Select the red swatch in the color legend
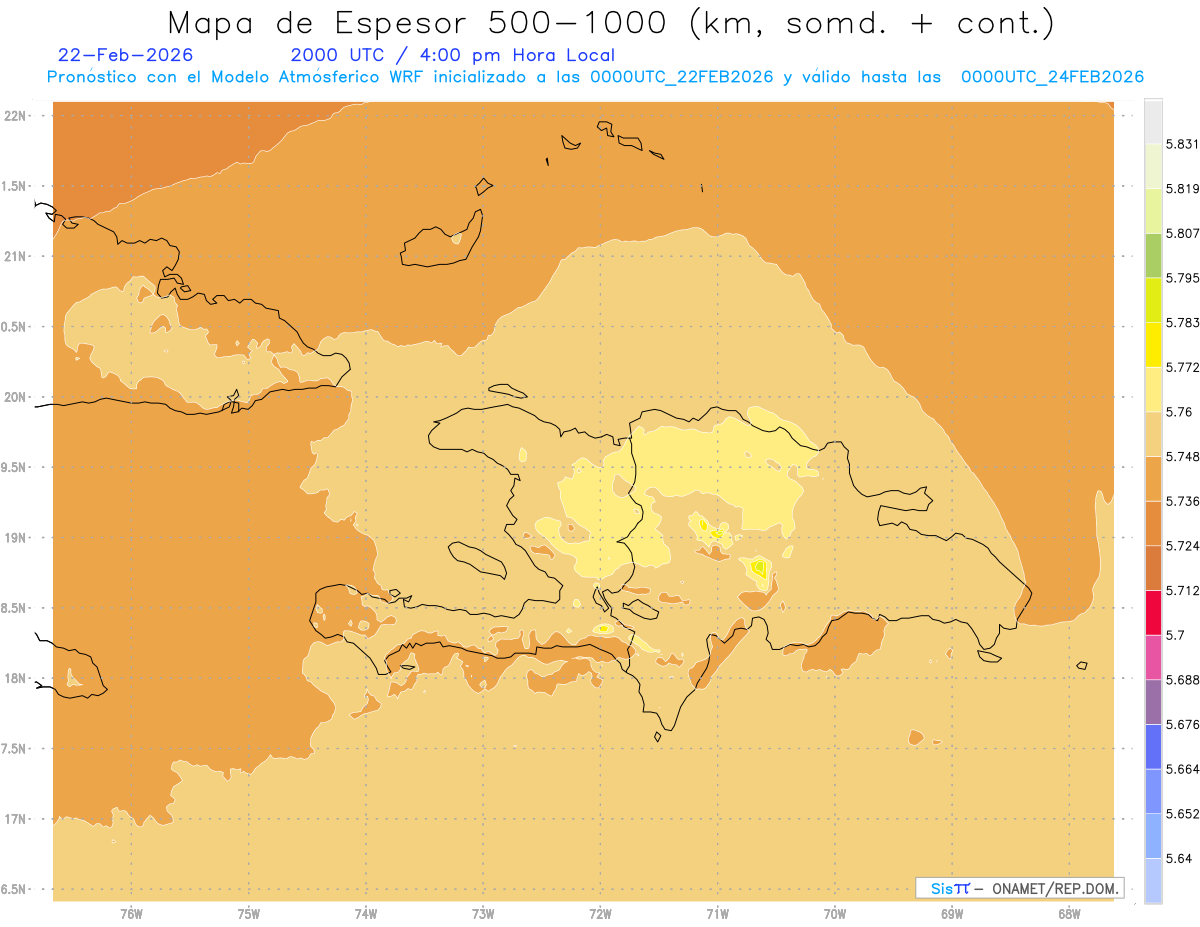This screenshot has width=1200, height=927. pos(1153,613)
